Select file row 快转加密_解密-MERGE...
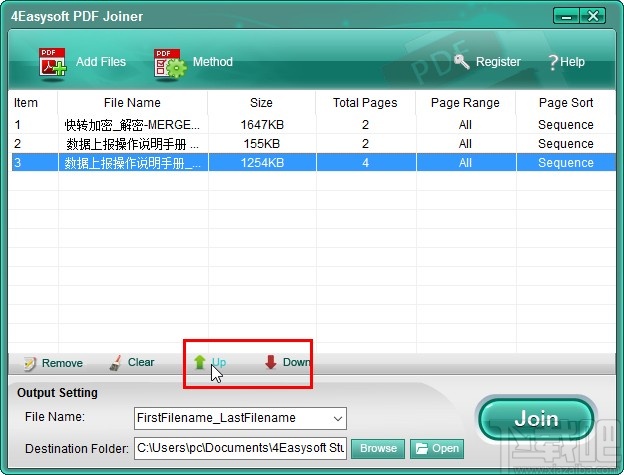The image size is (624, 475). [x=132, y=125]
